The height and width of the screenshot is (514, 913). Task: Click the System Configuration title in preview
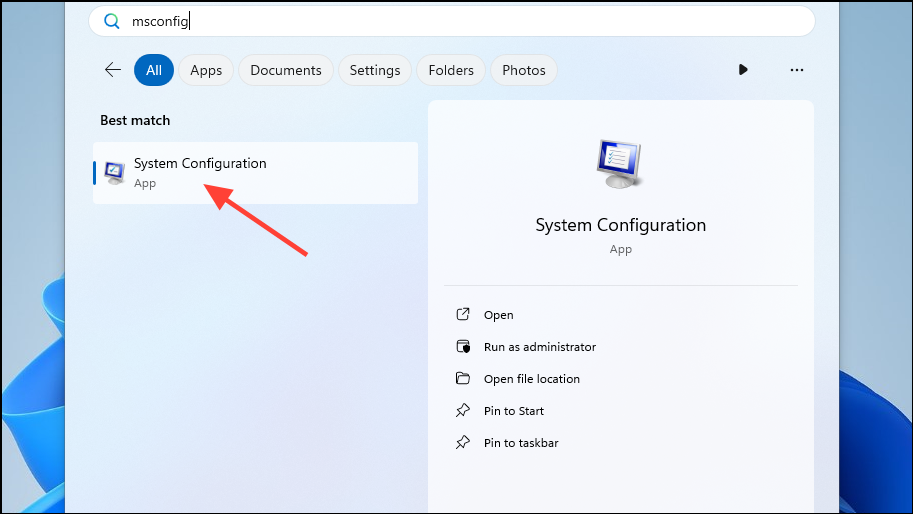point(620,225)
